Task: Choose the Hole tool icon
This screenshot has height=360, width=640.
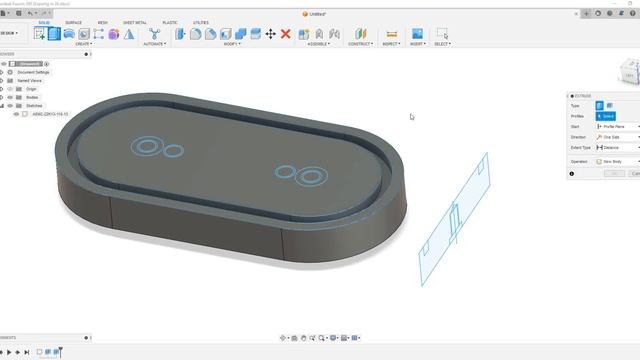Action: pyautogui.click(x=84, y=34)
